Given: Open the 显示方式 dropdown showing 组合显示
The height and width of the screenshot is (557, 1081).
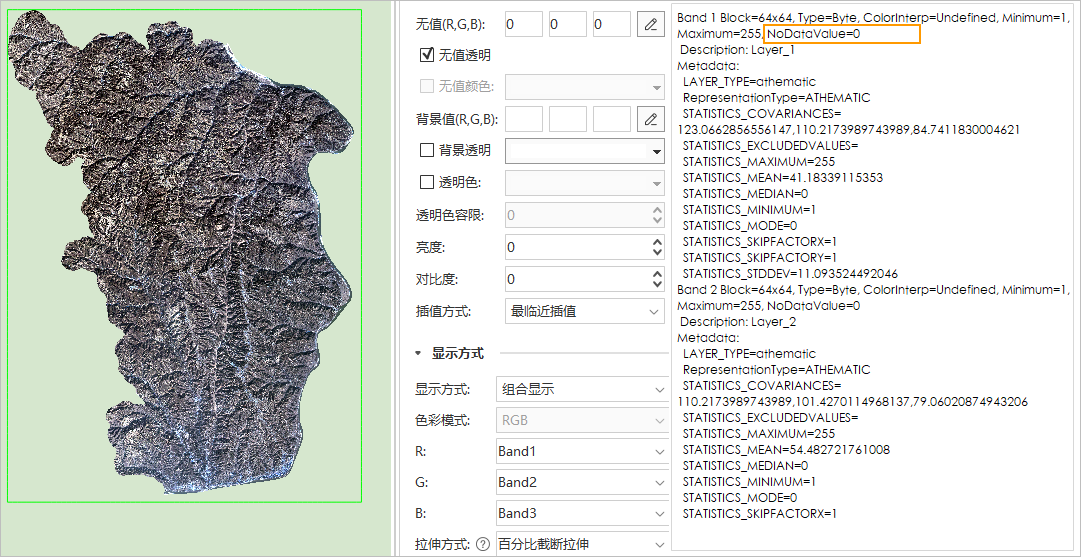Looking at the screenshot, I should tap(581, 389).
